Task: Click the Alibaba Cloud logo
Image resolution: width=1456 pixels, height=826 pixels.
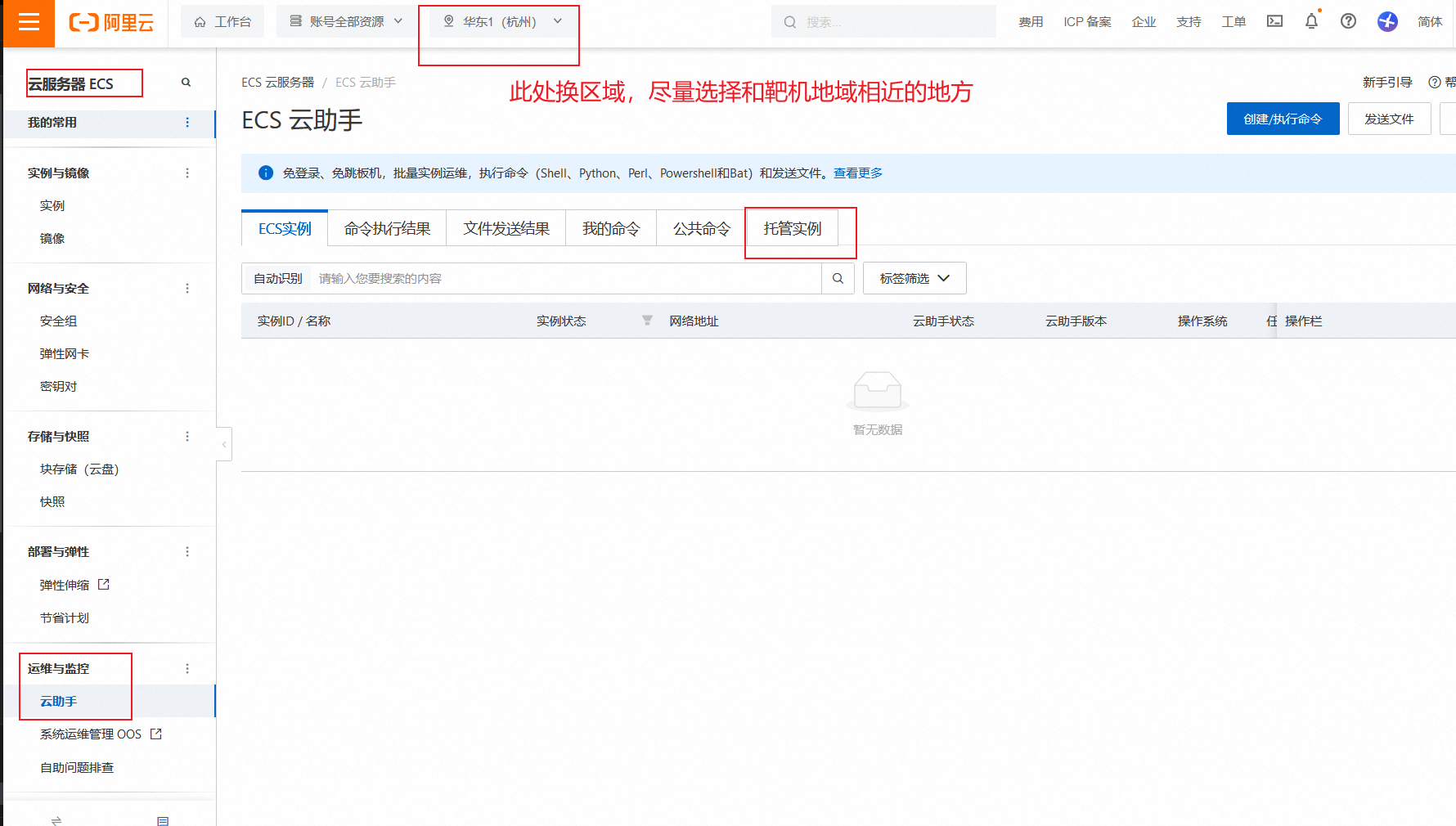Action: click(x=111, y=22)
